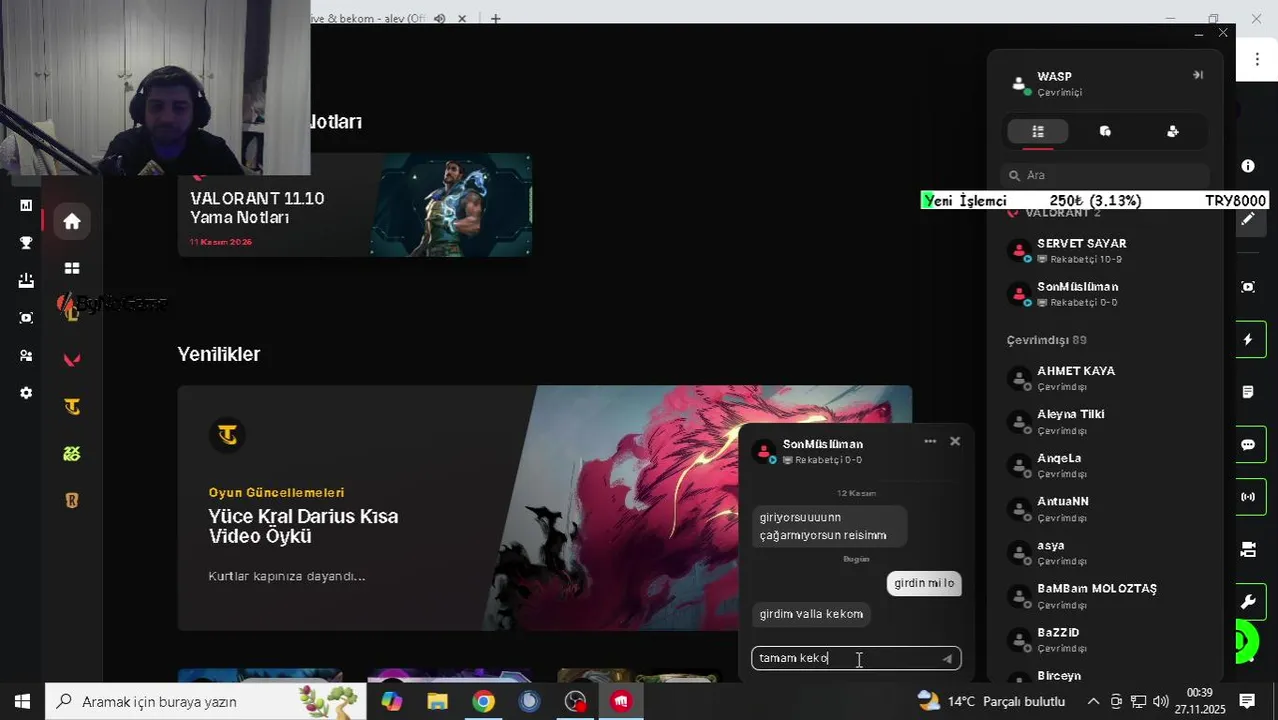The width and height of the screenshot is (1278, 720).
Task: Click the chat bubble icon on right edge
Action: tap(1248, 445)
